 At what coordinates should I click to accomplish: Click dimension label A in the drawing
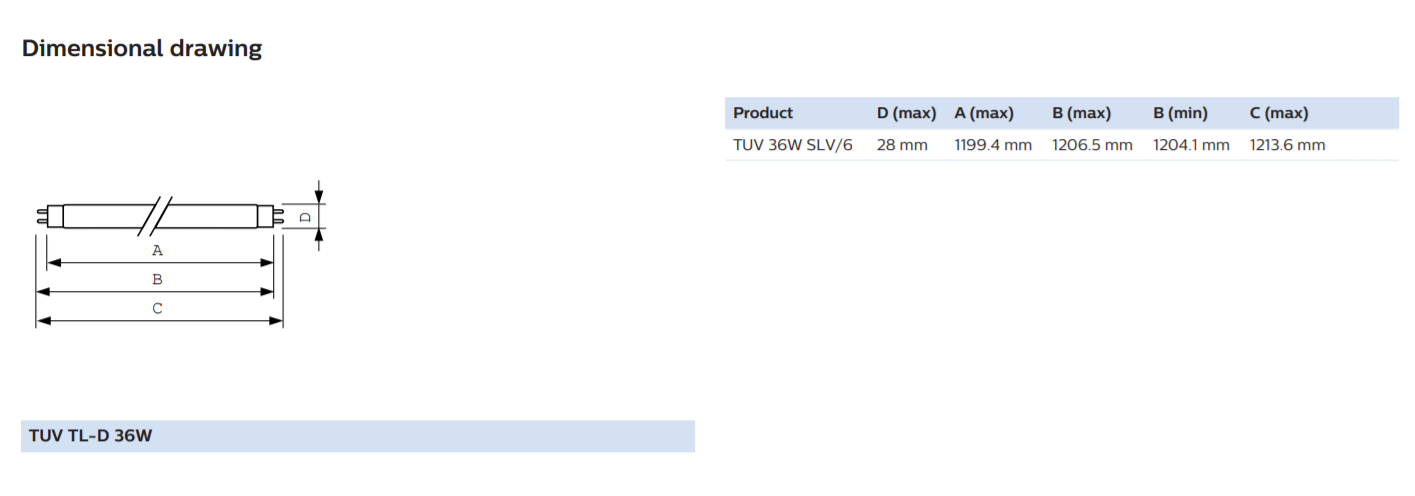pos(157,251)
